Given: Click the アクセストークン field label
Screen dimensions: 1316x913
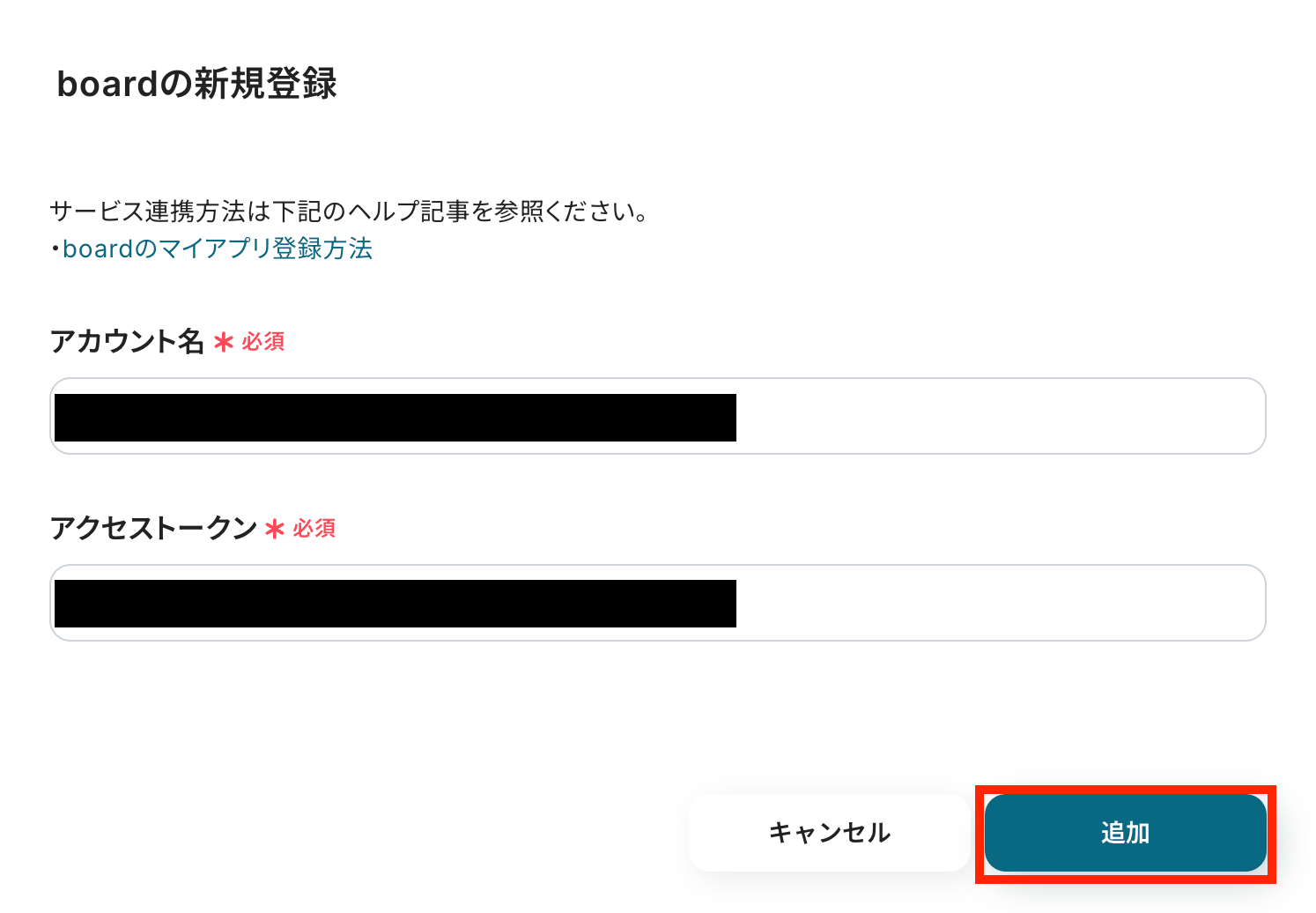Looking at the screenshot, I should click(x=153, y=528).
